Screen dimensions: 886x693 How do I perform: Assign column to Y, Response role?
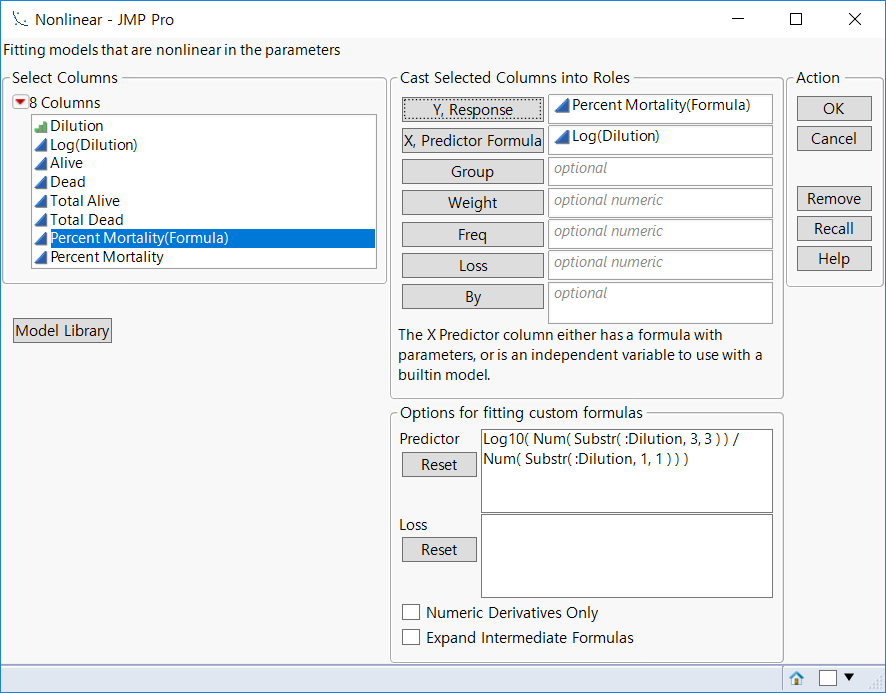pos(472,110)
